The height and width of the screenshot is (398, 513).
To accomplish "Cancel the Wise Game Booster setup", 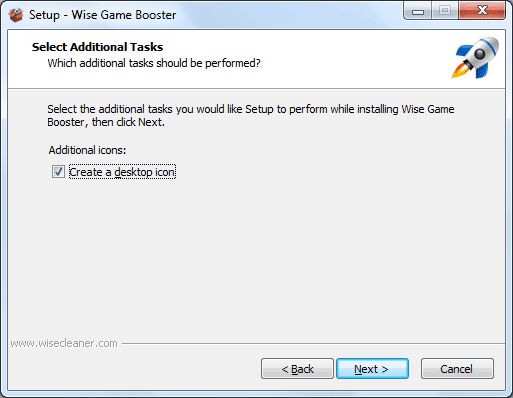I will (457, 369).
